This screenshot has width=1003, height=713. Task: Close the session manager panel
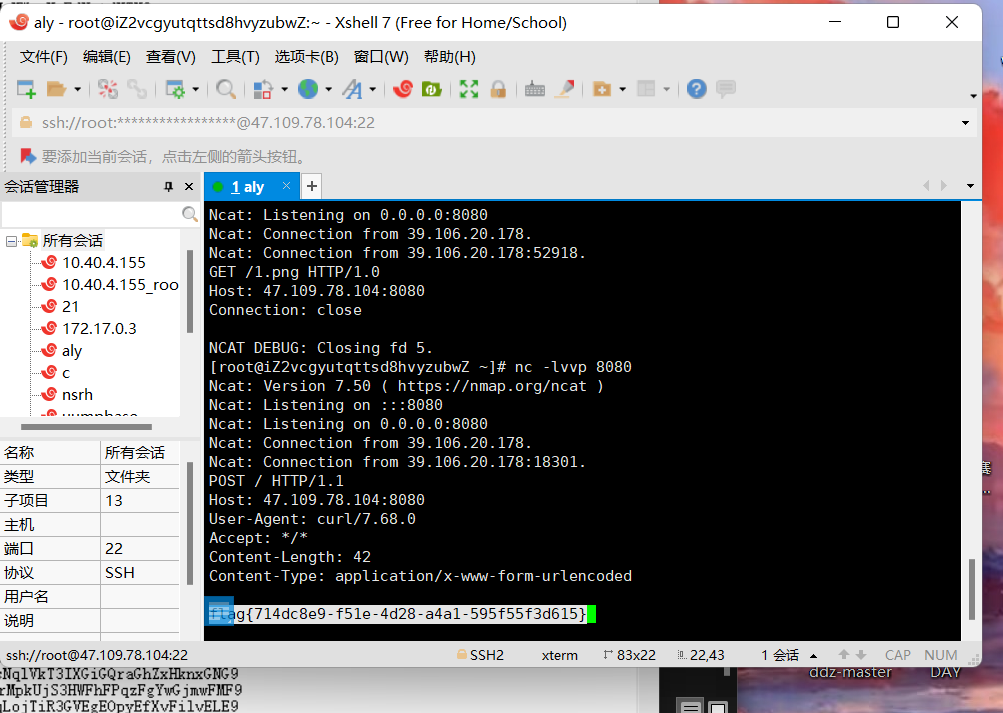[x=189, y=187]
